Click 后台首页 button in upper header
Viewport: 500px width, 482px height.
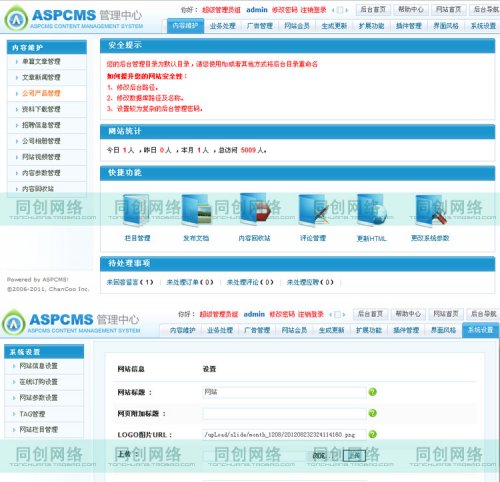click(x=373, y=10)
